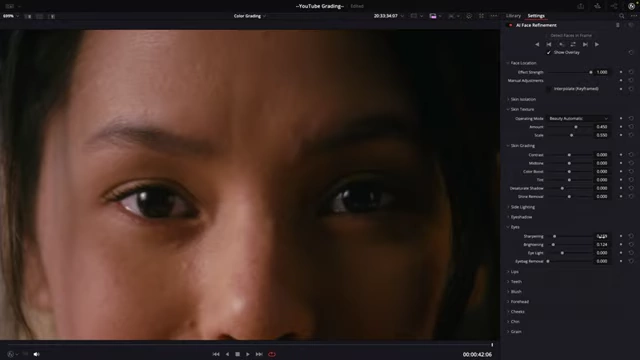Click the skin texture Amount slider handle

coord(576,127)
